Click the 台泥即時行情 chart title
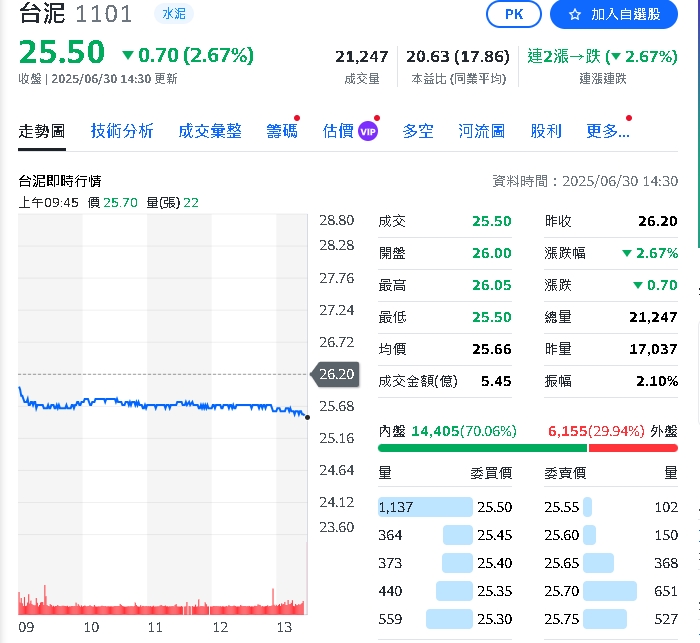Viewport: 700px width, 643px height. coord(60,181)
